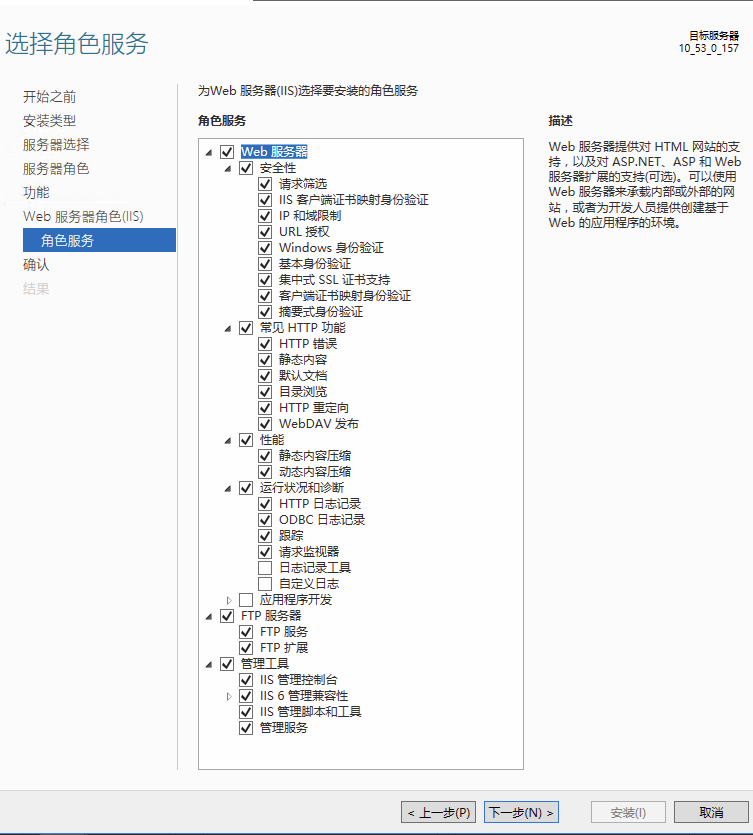Uncheck 静态内容 checkbox
The height and width of the screenshot is (835, 753).
tap(265, 360)
